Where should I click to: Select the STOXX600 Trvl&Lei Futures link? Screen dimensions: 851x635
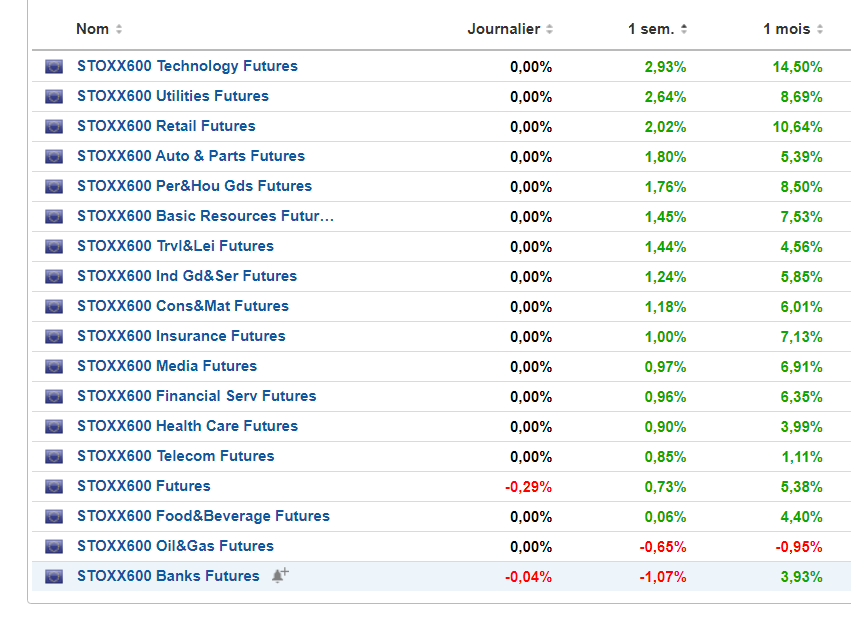[175, 246]
